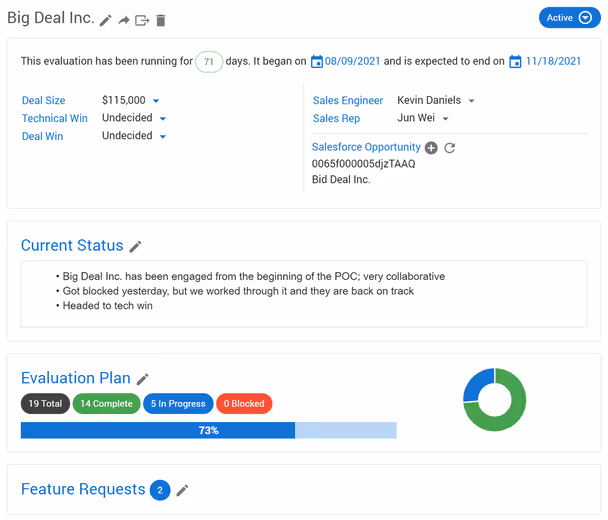Open calendar icon for end date 11/18/2021
The image size is (608, 520).
pos(515,61)
